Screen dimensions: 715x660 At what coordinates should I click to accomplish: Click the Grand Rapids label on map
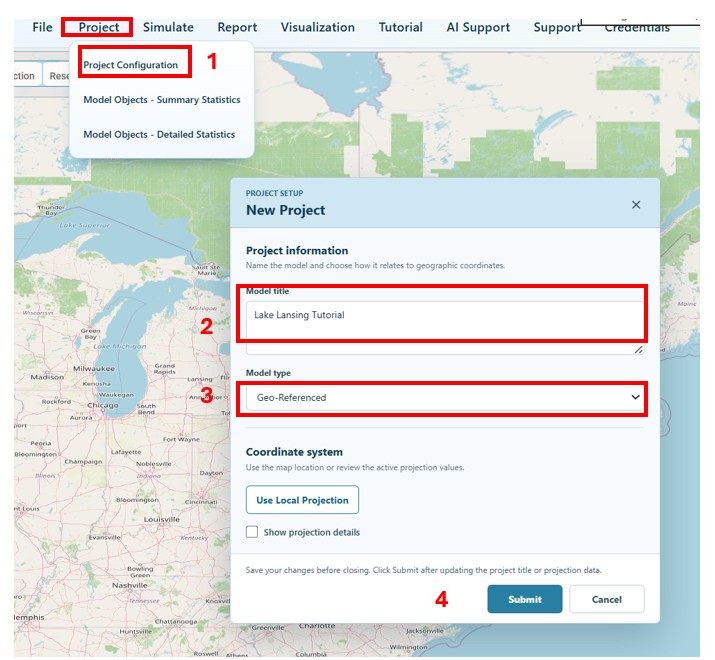point(165,369)
